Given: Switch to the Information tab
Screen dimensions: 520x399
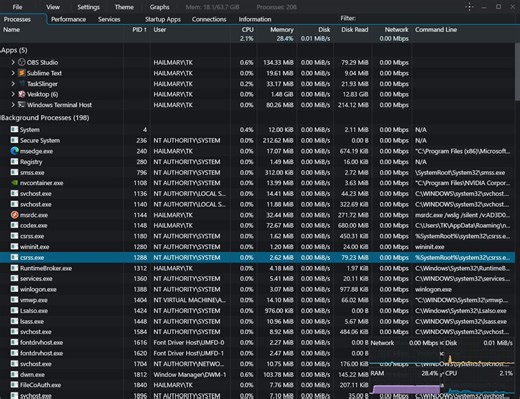Looking at the screenshot, I should [x=255, y=19].
